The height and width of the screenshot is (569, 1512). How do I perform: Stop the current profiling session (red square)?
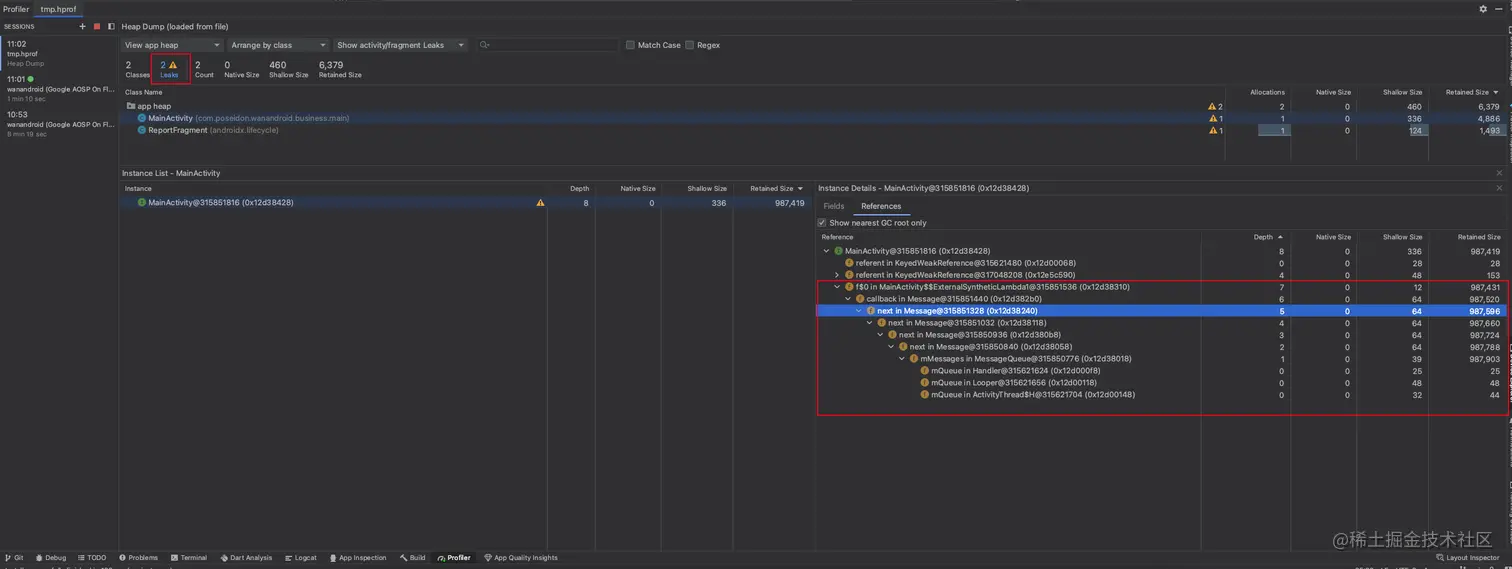click(97, 27)
